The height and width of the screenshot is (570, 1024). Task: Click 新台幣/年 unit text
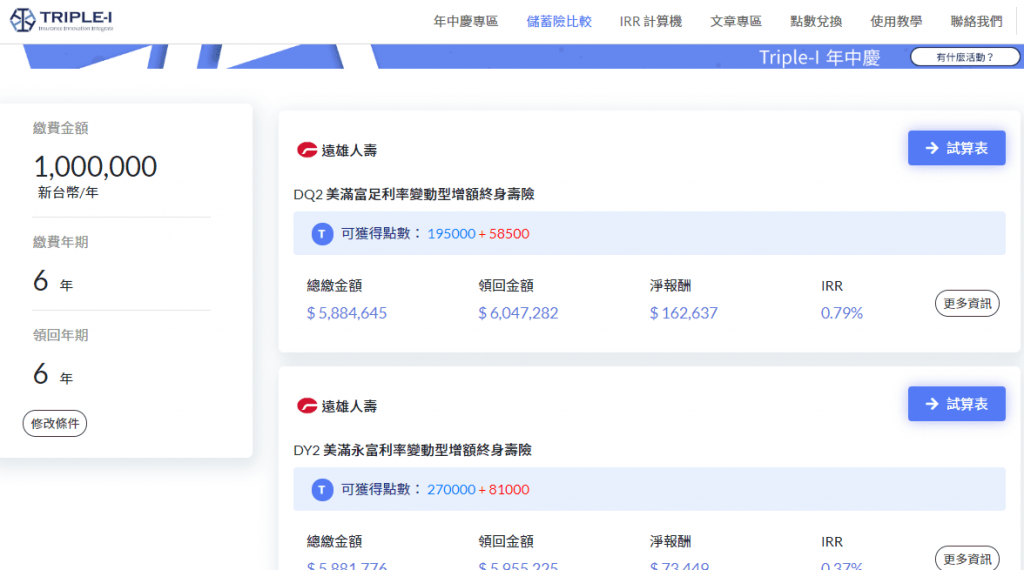pos(68,193)
